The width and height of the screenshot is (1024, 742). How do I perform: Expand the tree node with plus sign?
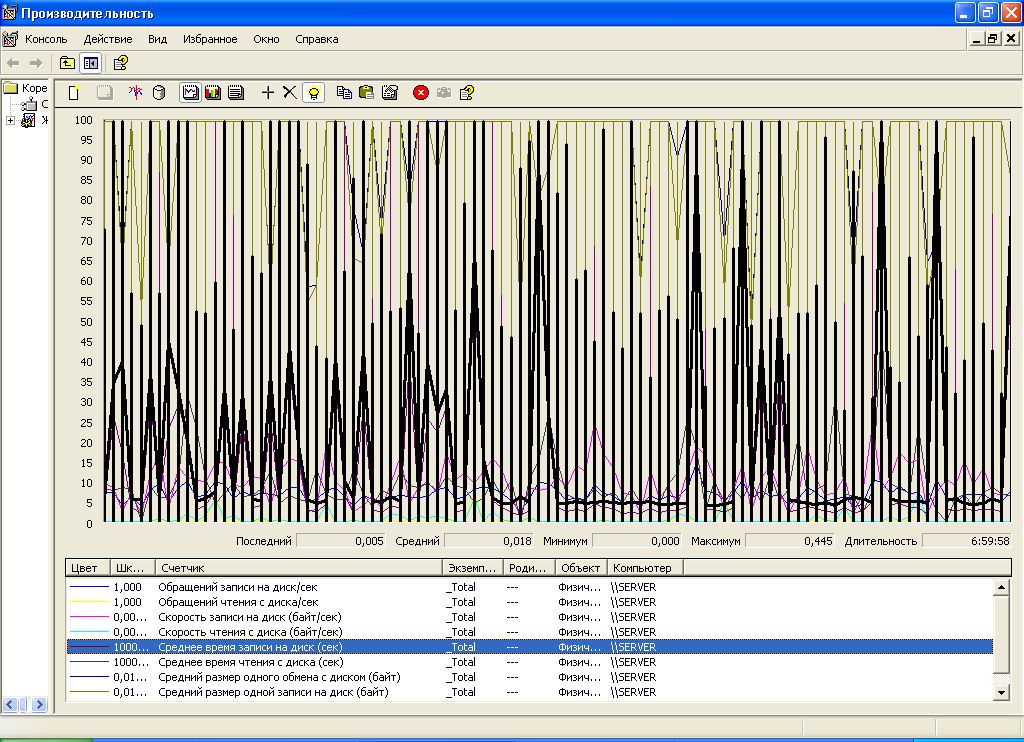(x=11, y=121)
